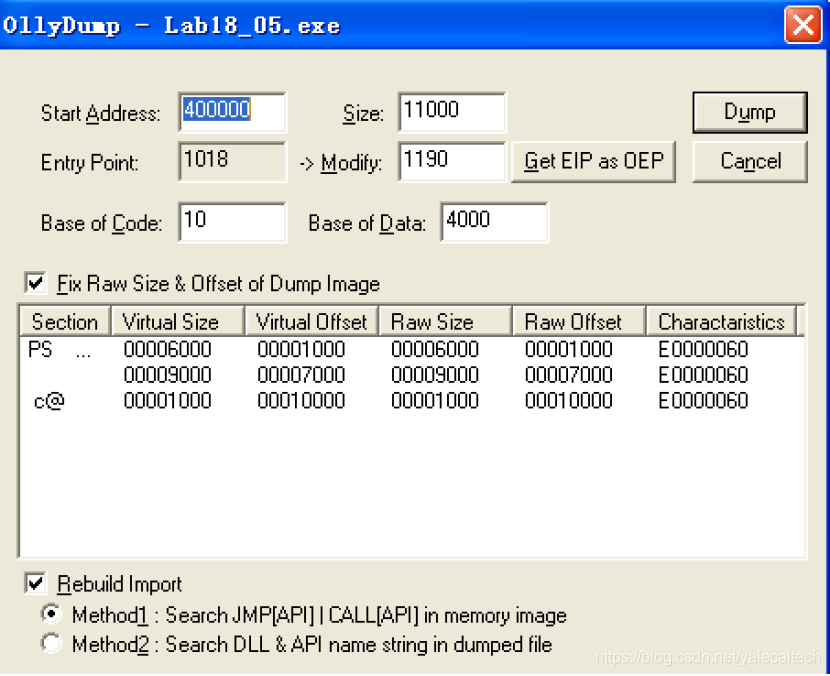This screenshot has height=676, width=830.
Task: Click the read-only Entry Point field
Action: [232, 161]
